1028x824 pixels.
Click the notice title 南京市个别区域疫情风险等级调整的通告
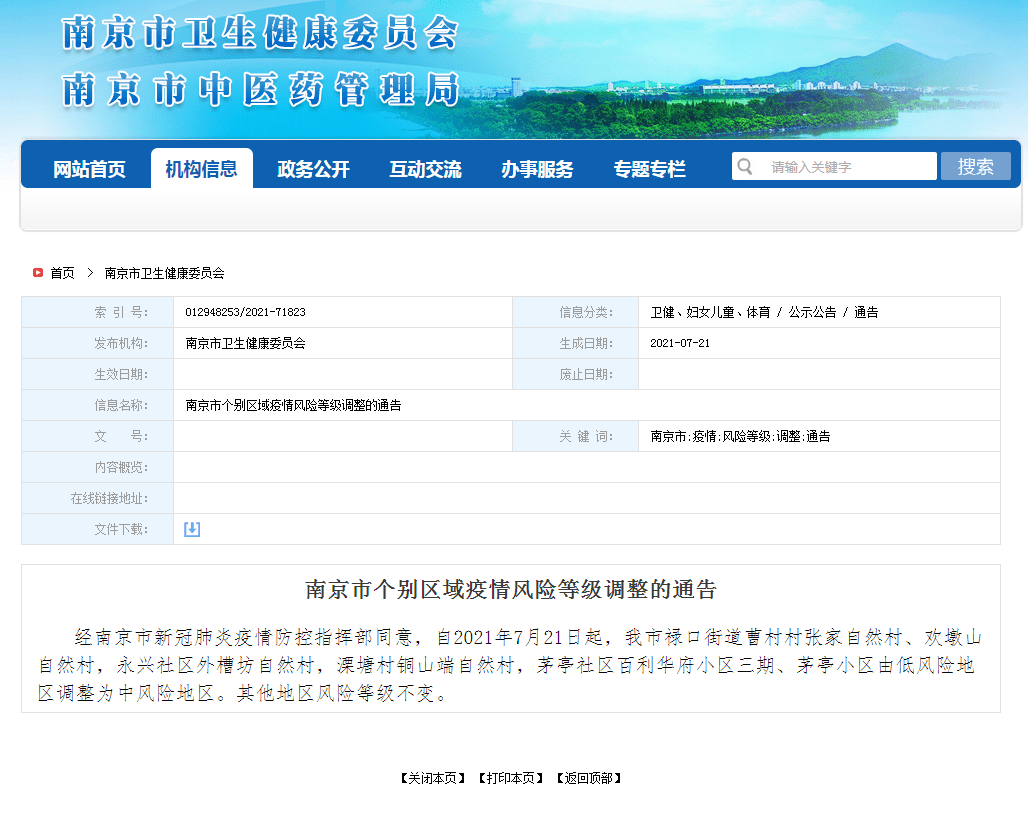click(514, 588)
